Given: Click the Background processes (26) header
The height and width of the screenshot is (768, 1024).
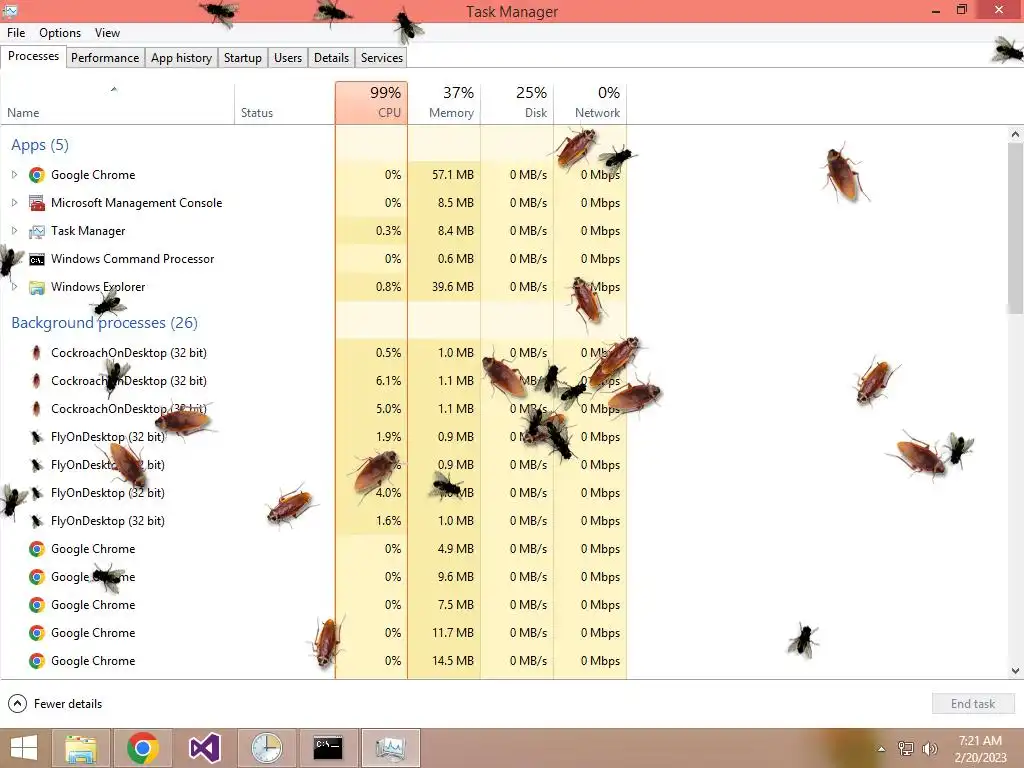Looking at the screenshot, I should tap(104, 323).
